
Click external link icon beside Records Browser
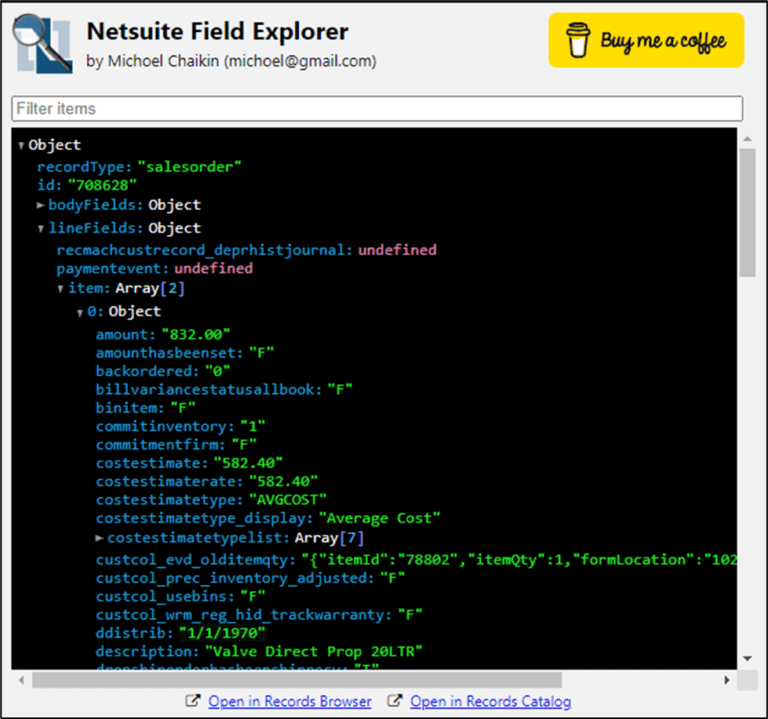[193, 700]
